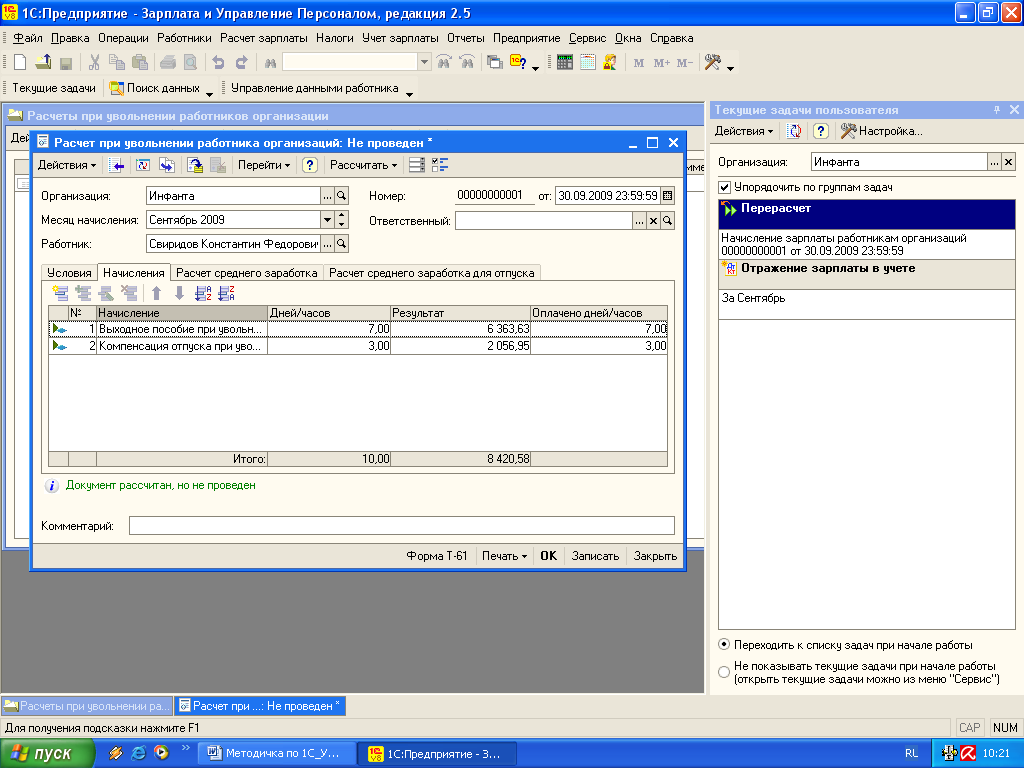Click the refresh icon in Текущие задачи panel
1024x768 pixels.
pyautogui.click(x=795, y=131)
